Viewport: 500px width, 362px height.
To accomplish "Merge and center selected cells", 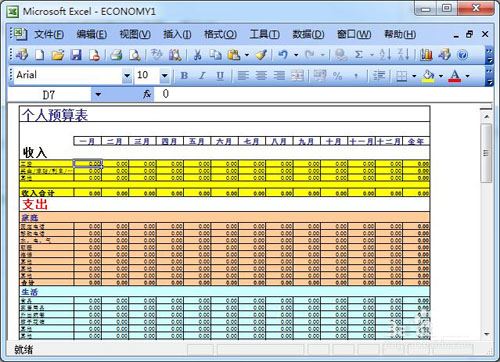I will tap(298, 76).
